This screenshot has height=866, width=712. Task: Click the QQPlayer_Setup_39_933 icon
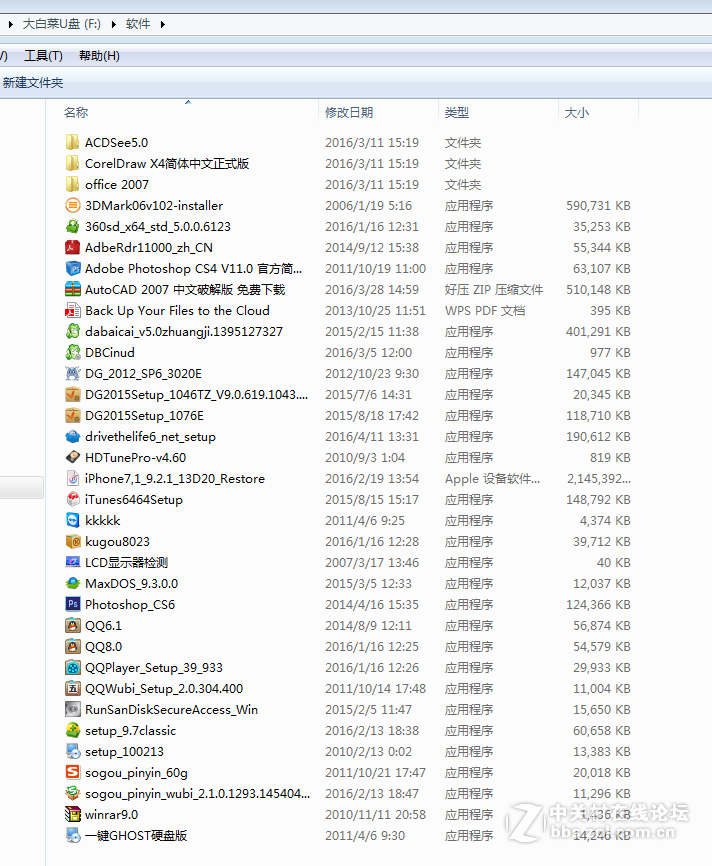72,667
